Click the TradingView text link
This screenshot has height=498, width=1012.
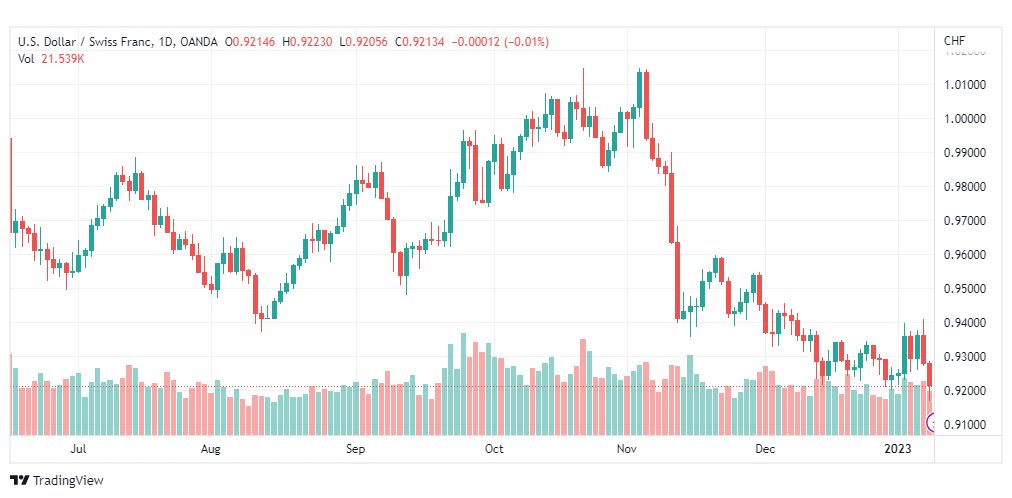[68, 481]
